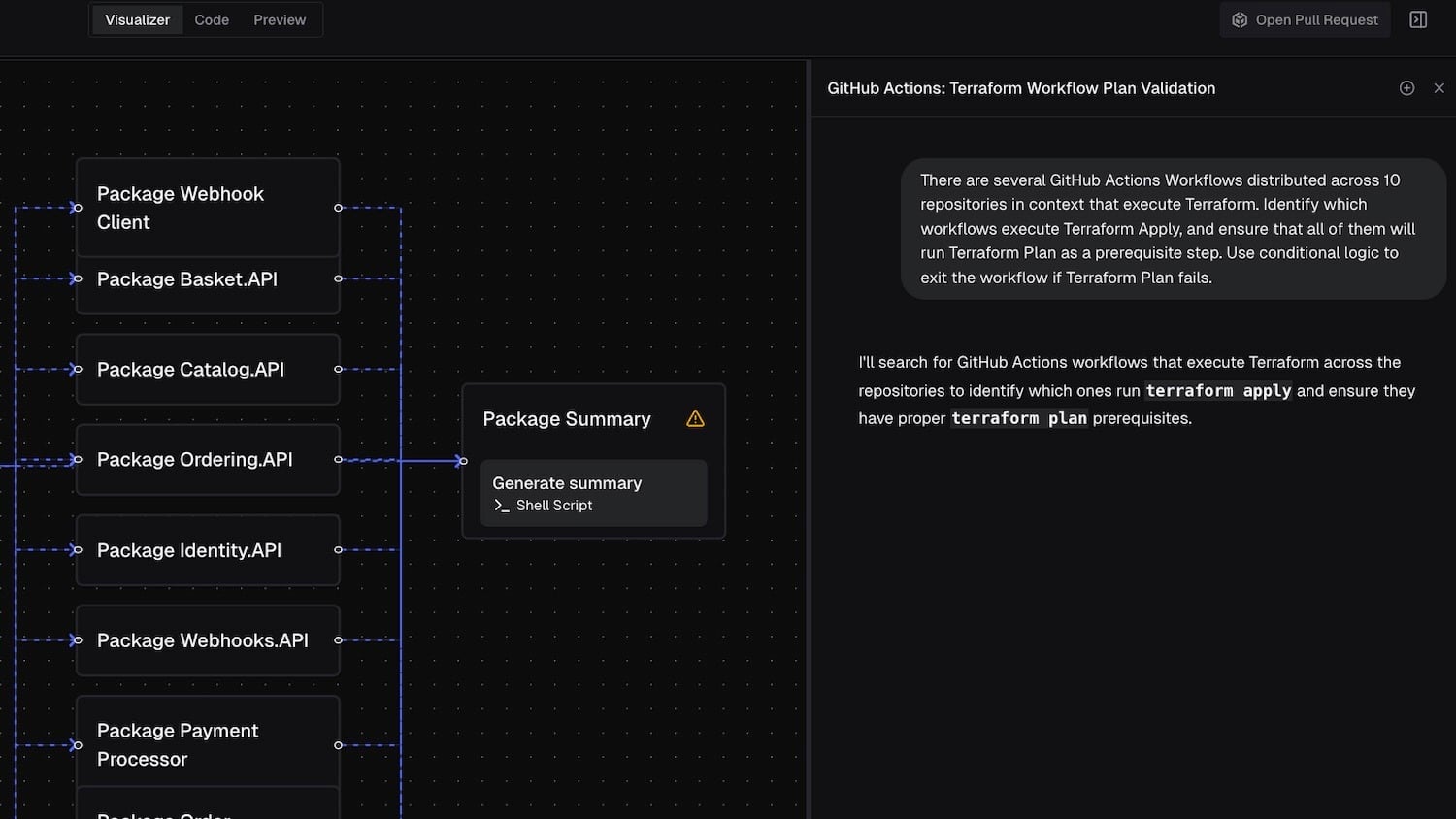
Task: Click the plus icon in the panel header
Action: click(x=1407, y=87)
